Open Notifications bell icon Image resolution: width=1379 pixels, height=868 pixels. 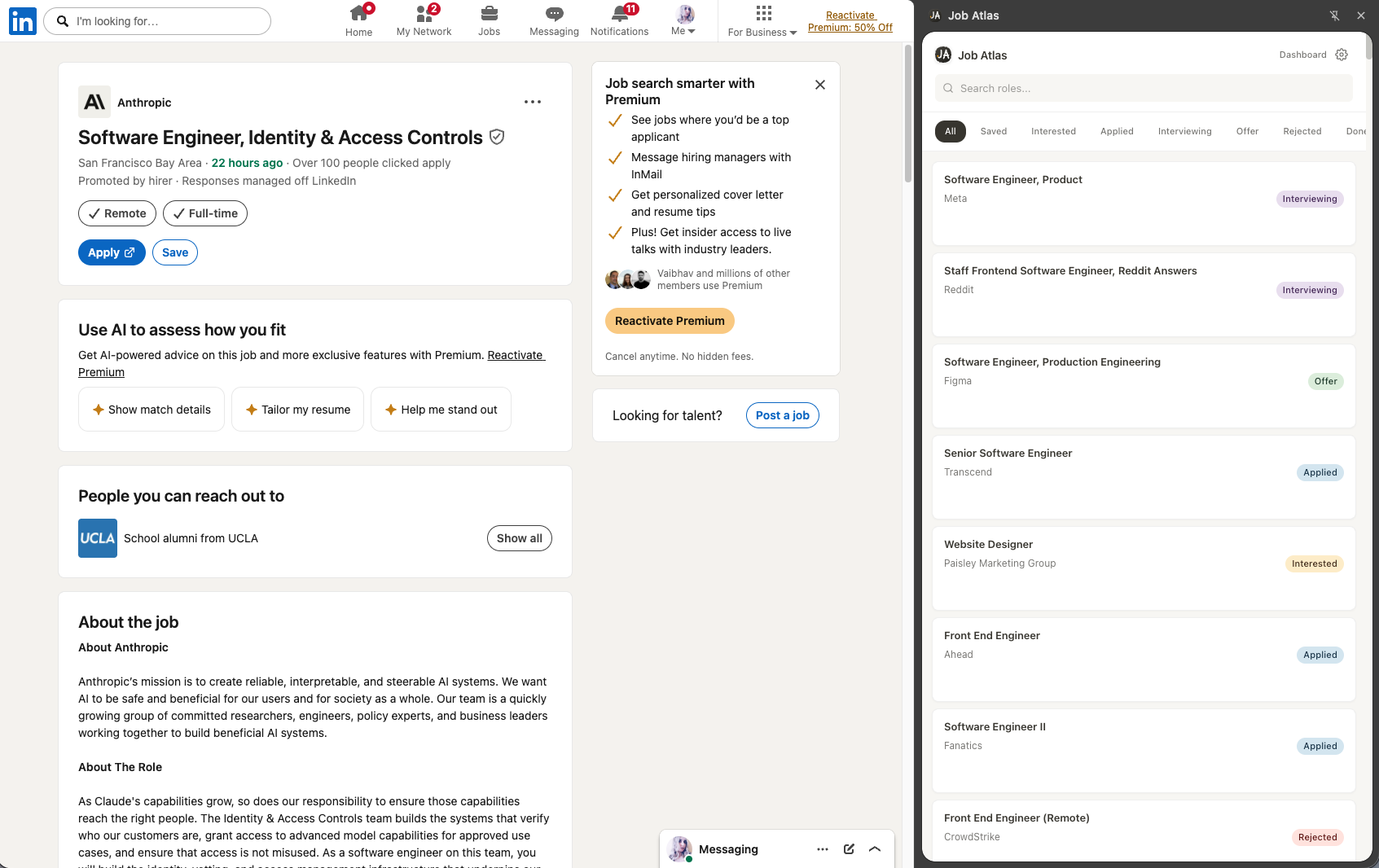coord(620,13)
